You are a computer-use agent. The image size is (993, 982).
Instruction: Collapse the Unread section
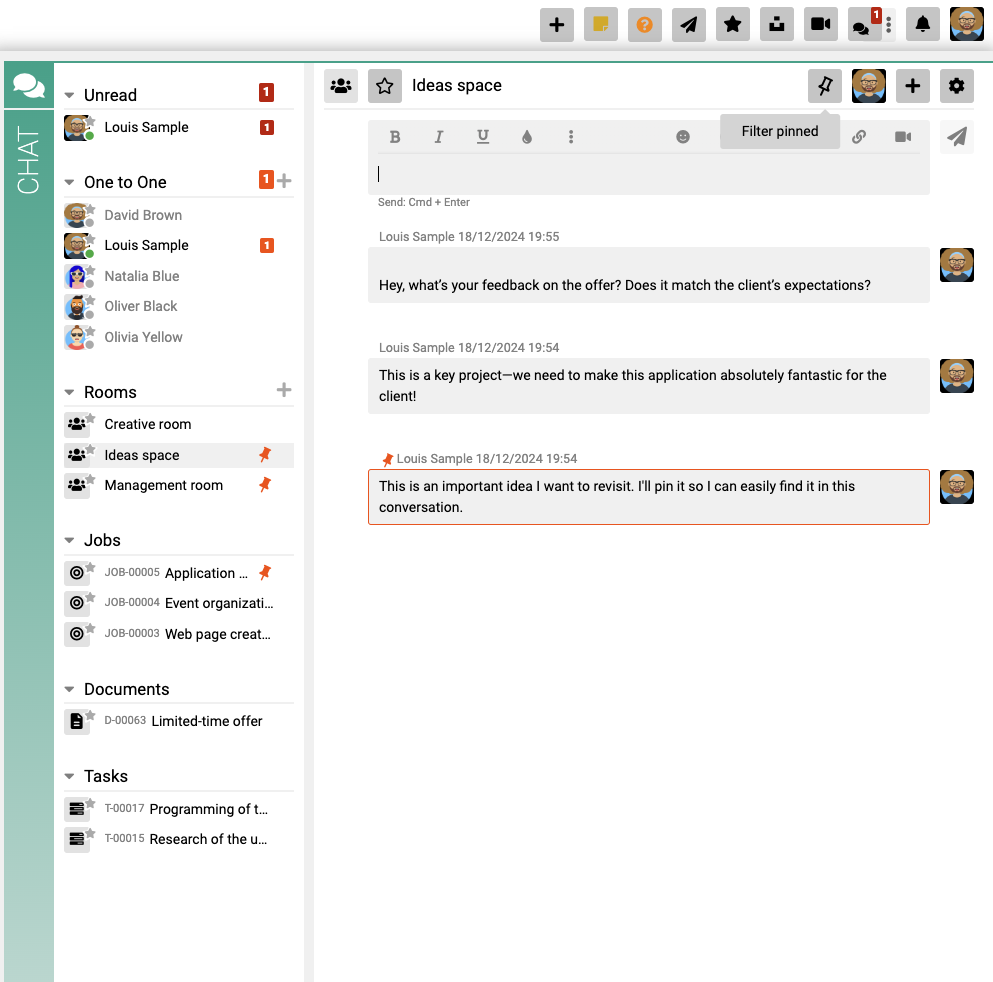tap(69, 96)
